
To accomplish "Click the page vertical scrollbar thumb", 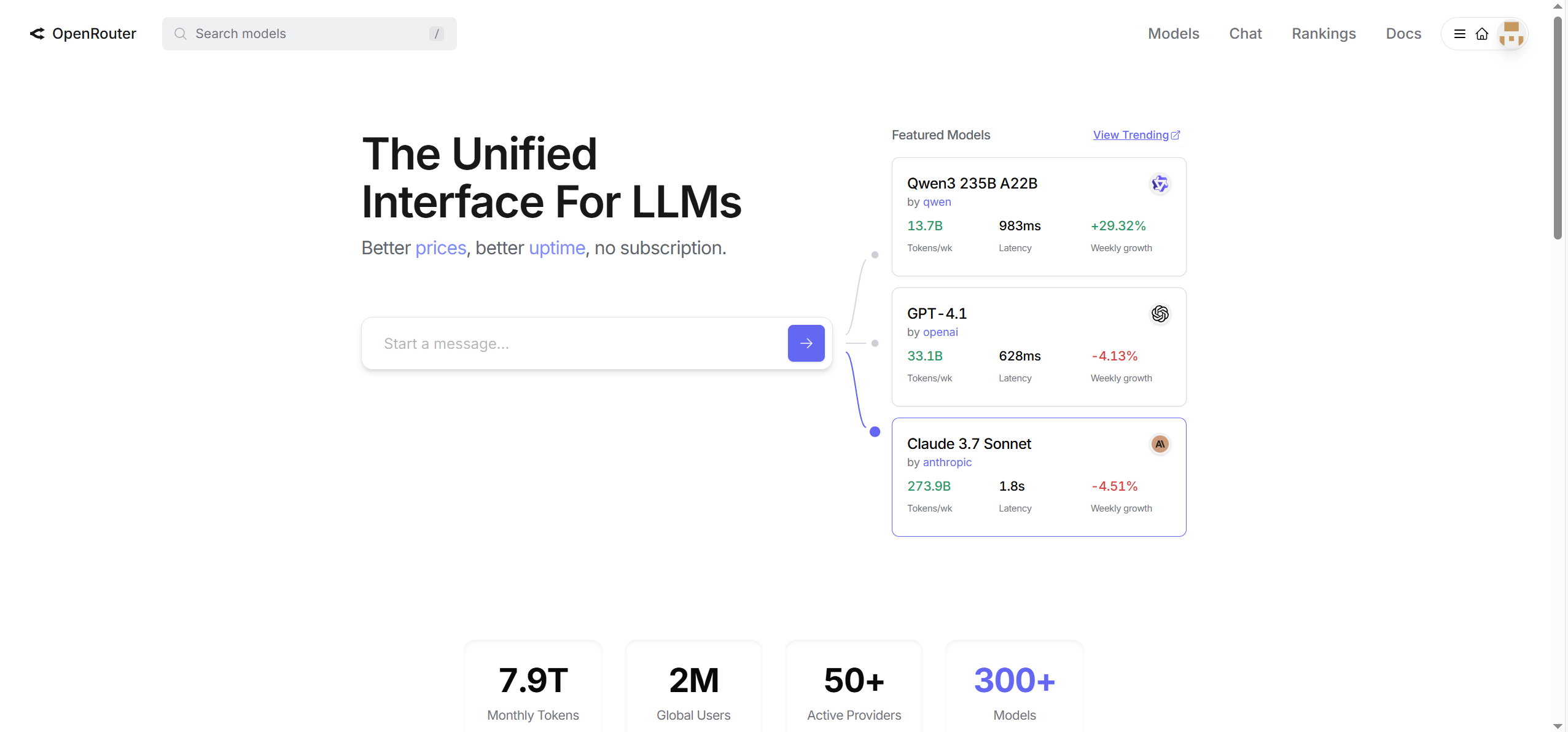I will coord(1558,128).
